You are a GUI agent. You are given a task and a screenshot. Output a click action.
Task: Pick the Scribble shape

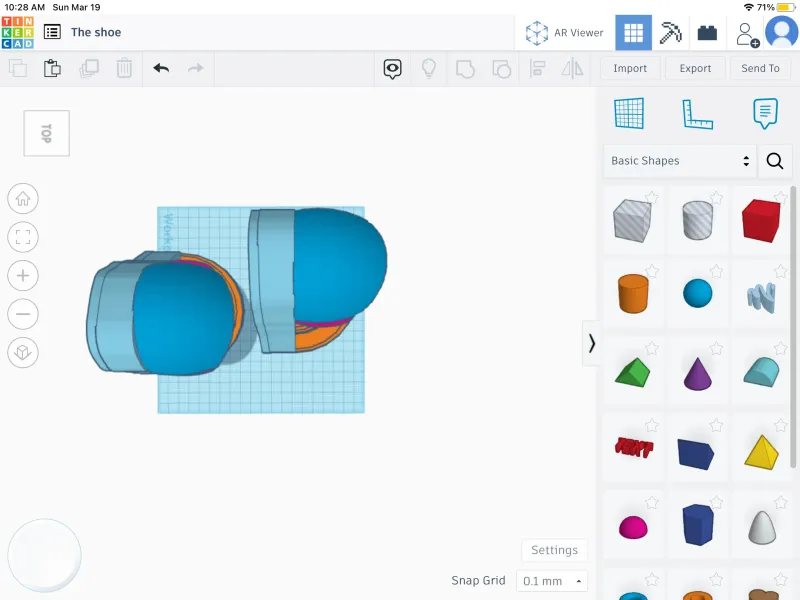pos(761,297)
